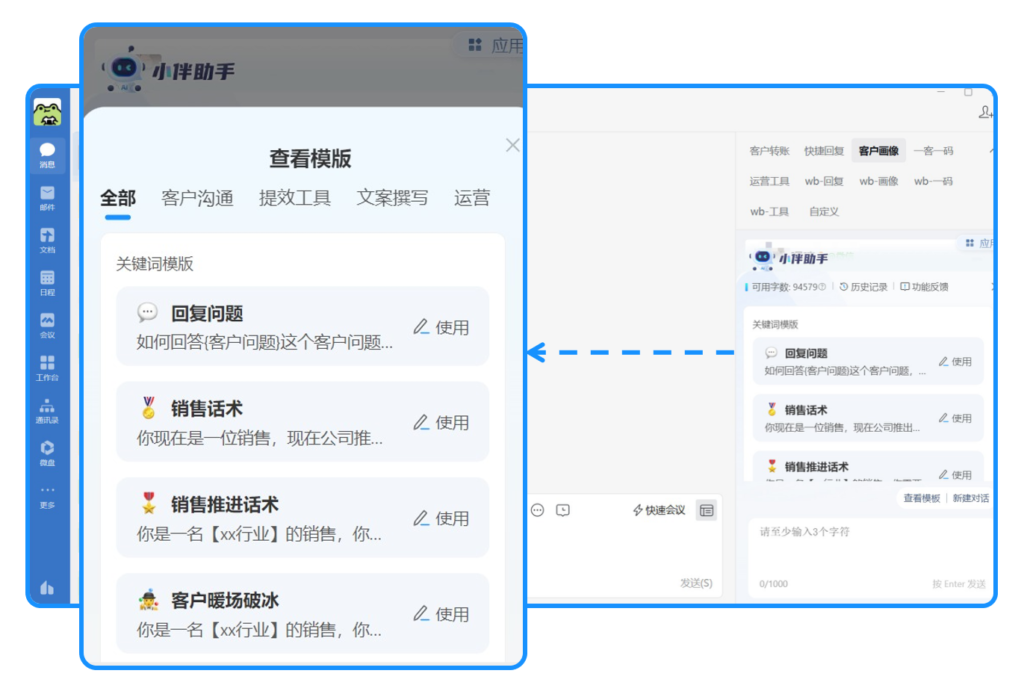1024x694 pixels.
Task: Select the 全部 tab in template popup
Action: tap(118, 198)
